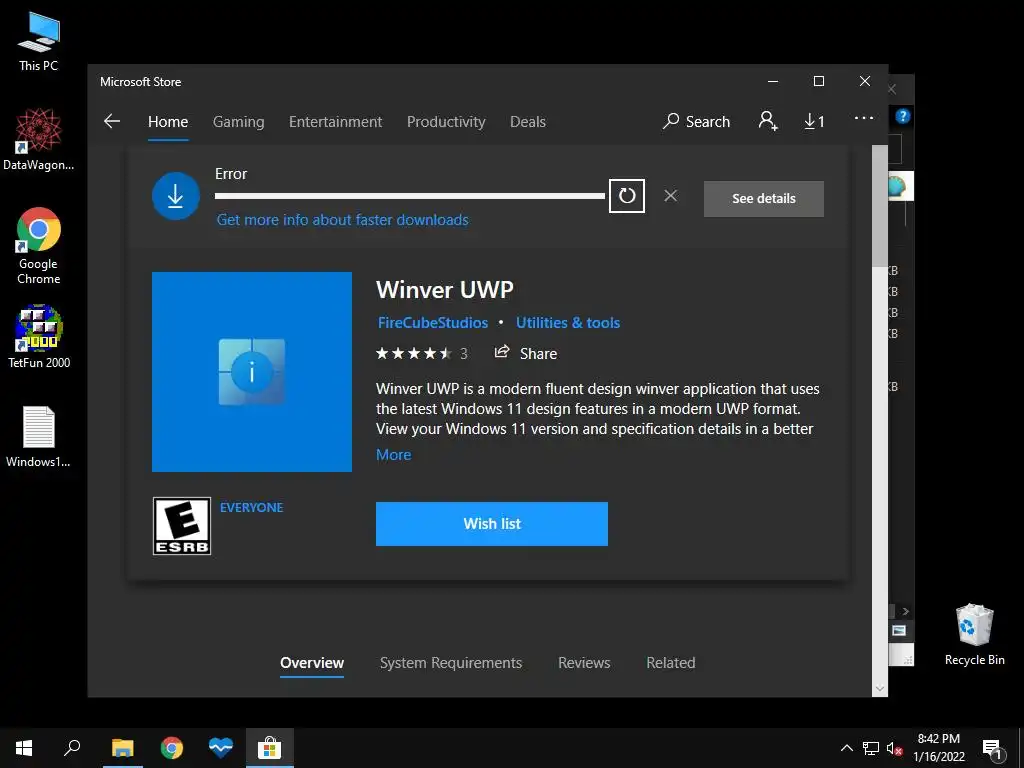Click the scrollbar down arrow
The width and height of the screenshot is (1024, 768).
pos(880,688)
